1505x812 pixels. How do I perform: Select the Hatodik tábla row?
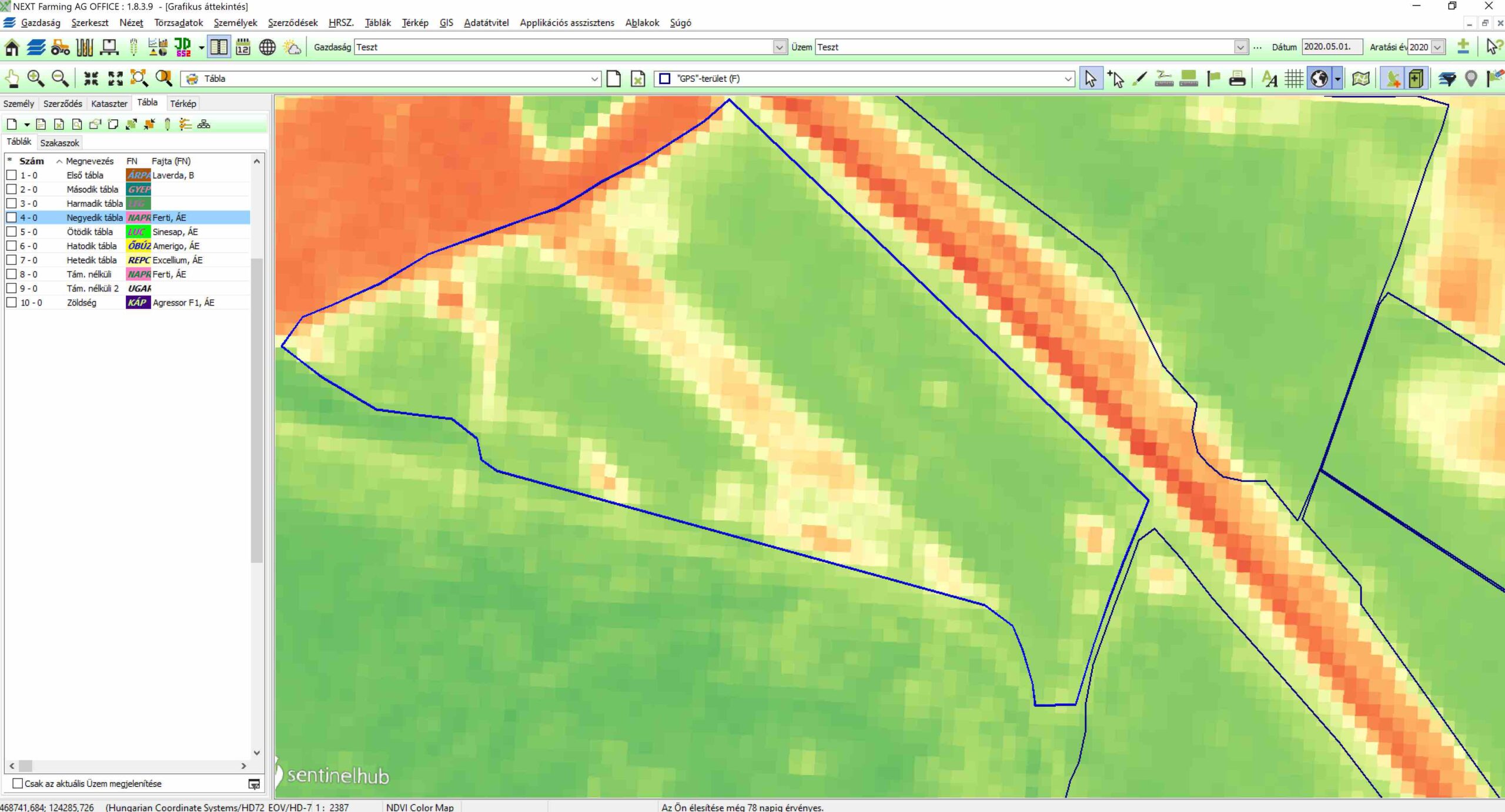[x=92, y=246]
